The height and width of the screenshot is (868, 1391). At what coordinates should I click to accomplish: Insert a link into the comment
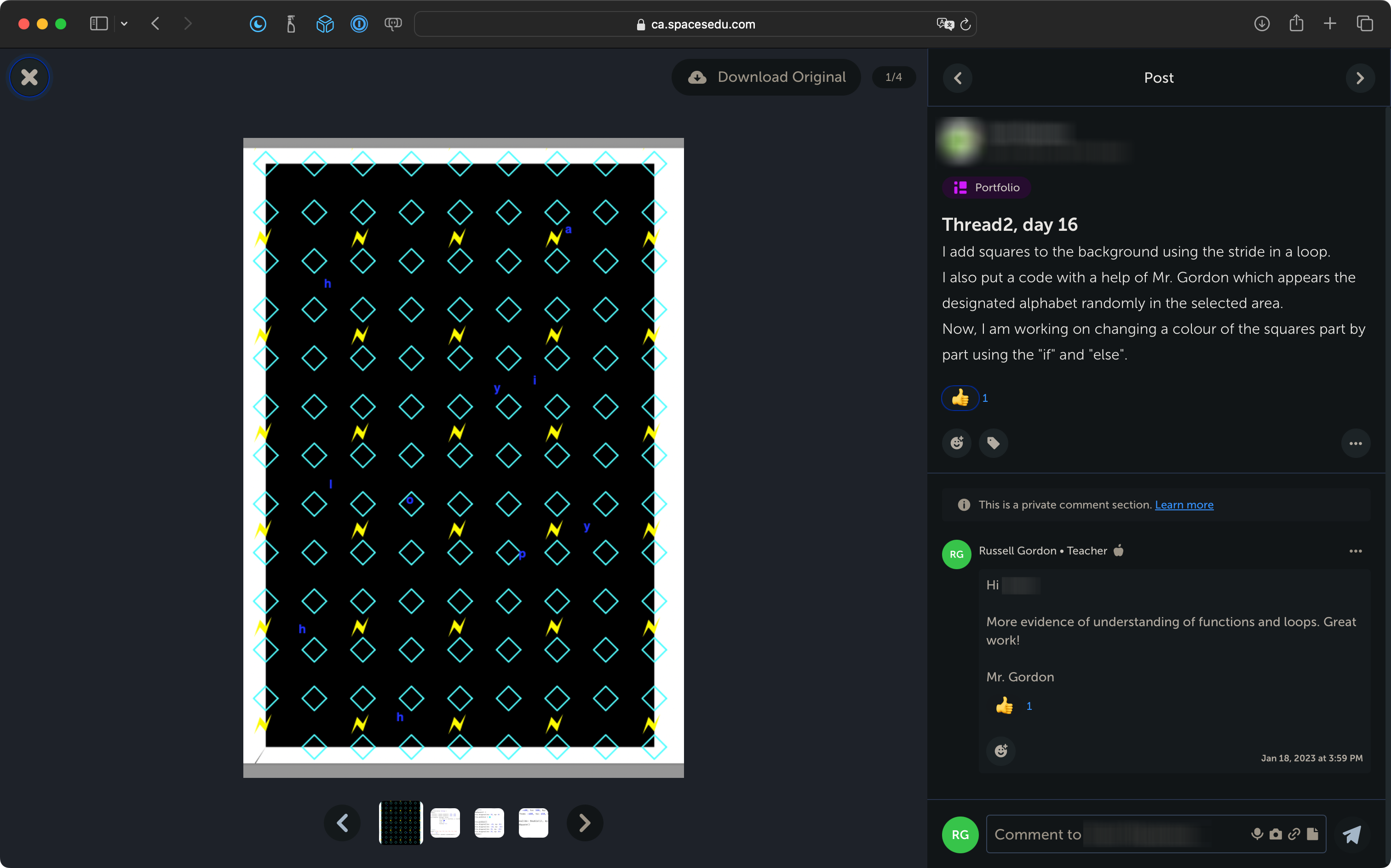(1295, 834)
